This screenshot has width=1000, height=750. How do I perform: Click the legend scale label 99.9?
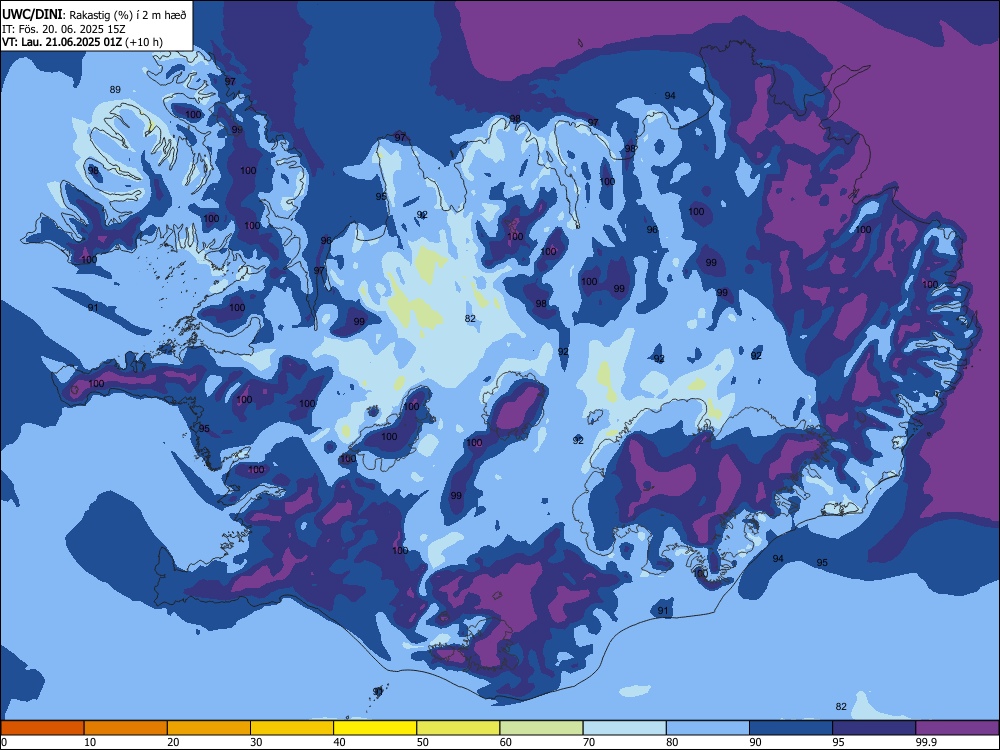coord(925,742)
